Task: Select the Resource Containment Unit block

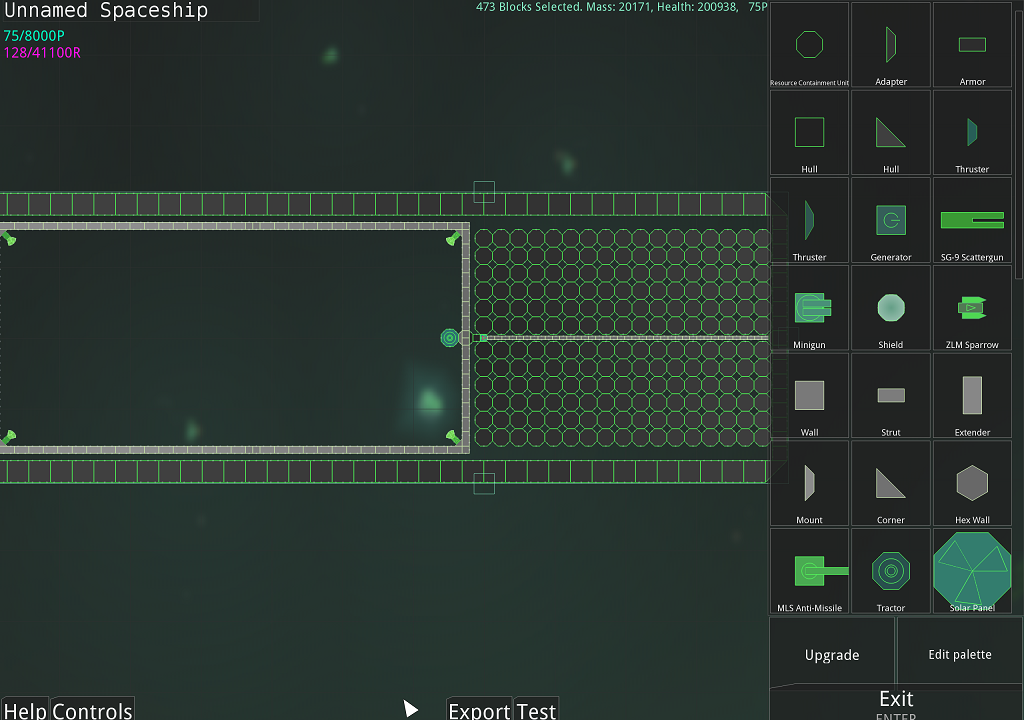Action: point(809,44)
